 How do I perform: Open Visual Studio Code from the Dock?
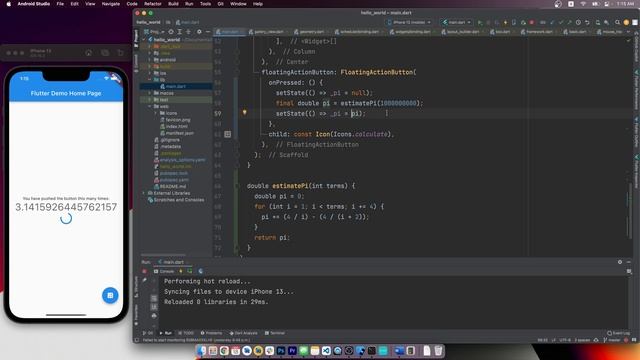(x=326, y=351)
